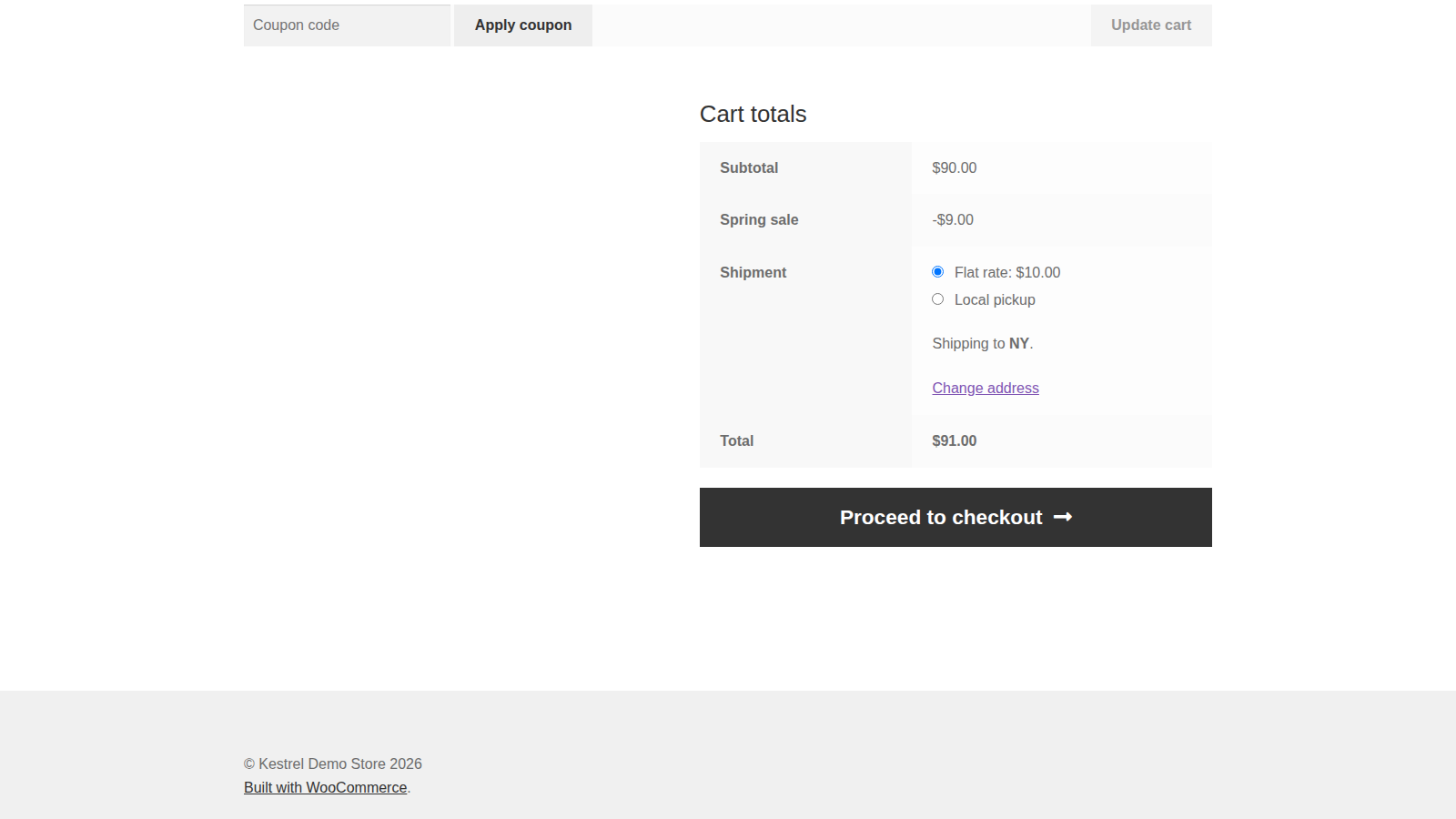Viewport: 1456px width, 819px height.
Task: Proceed to checkout
Action: tap(955, 517)
